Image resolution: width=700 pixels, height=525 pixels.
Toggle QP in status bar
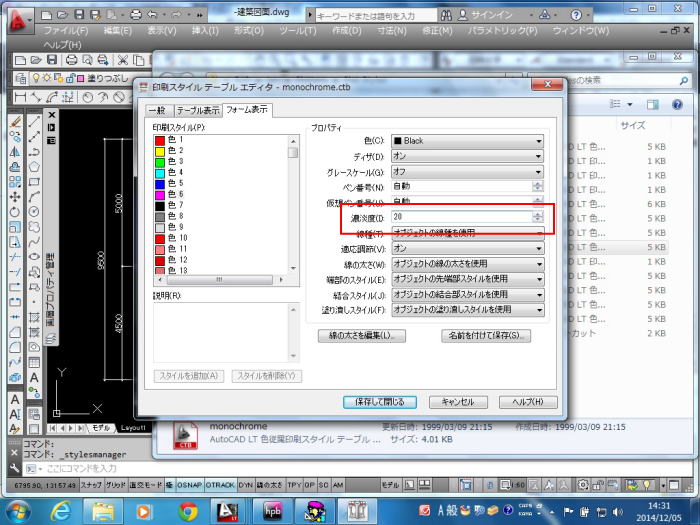click(310, 485)
